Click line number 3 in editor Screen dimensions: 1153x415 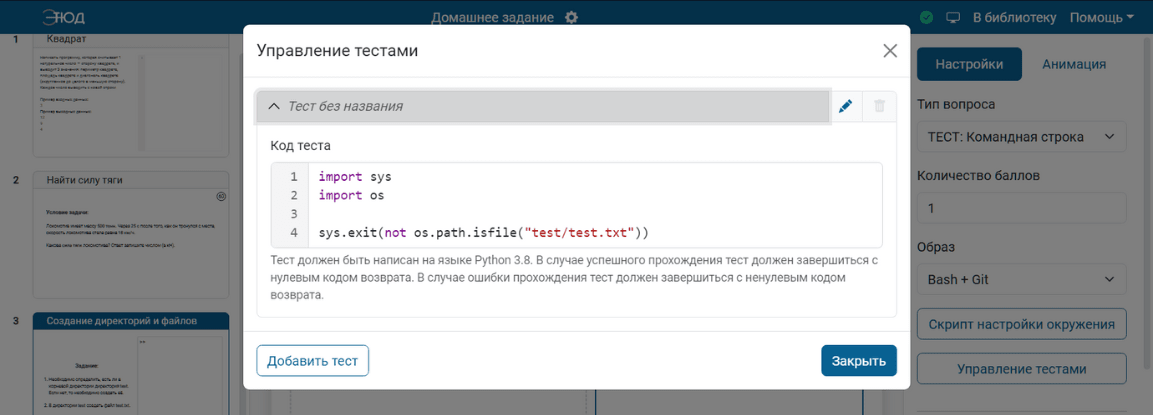click(x=293, y=214)
